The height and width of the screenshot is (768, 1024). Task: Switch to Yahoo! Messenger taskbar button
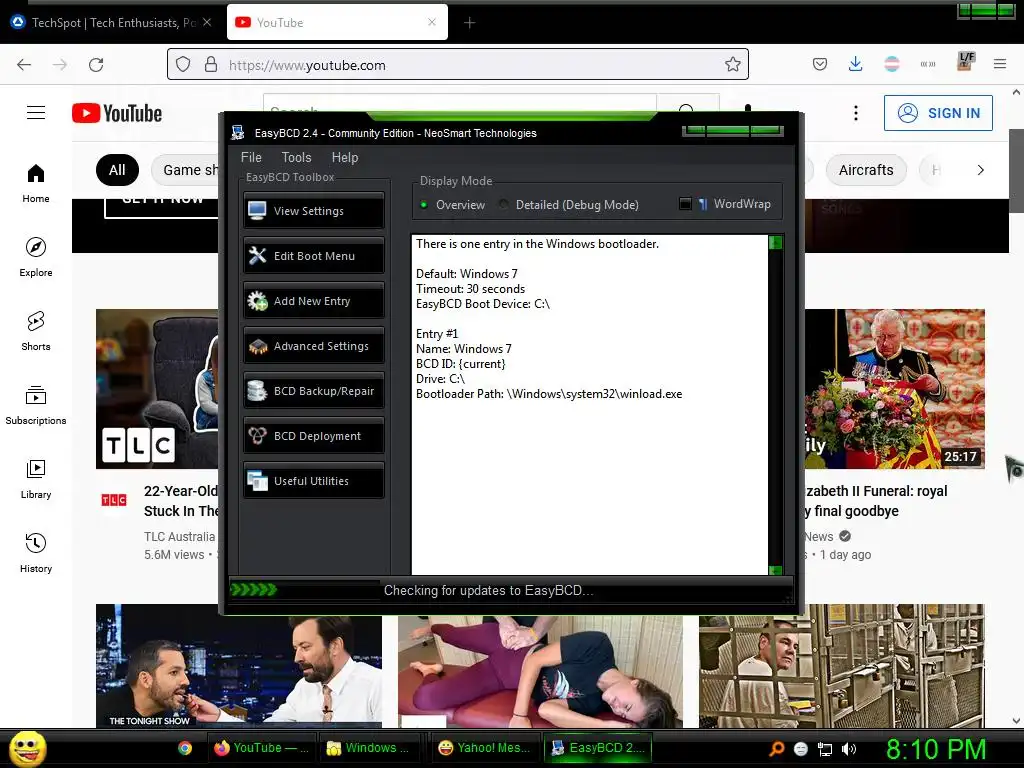(x=487, y=748)
